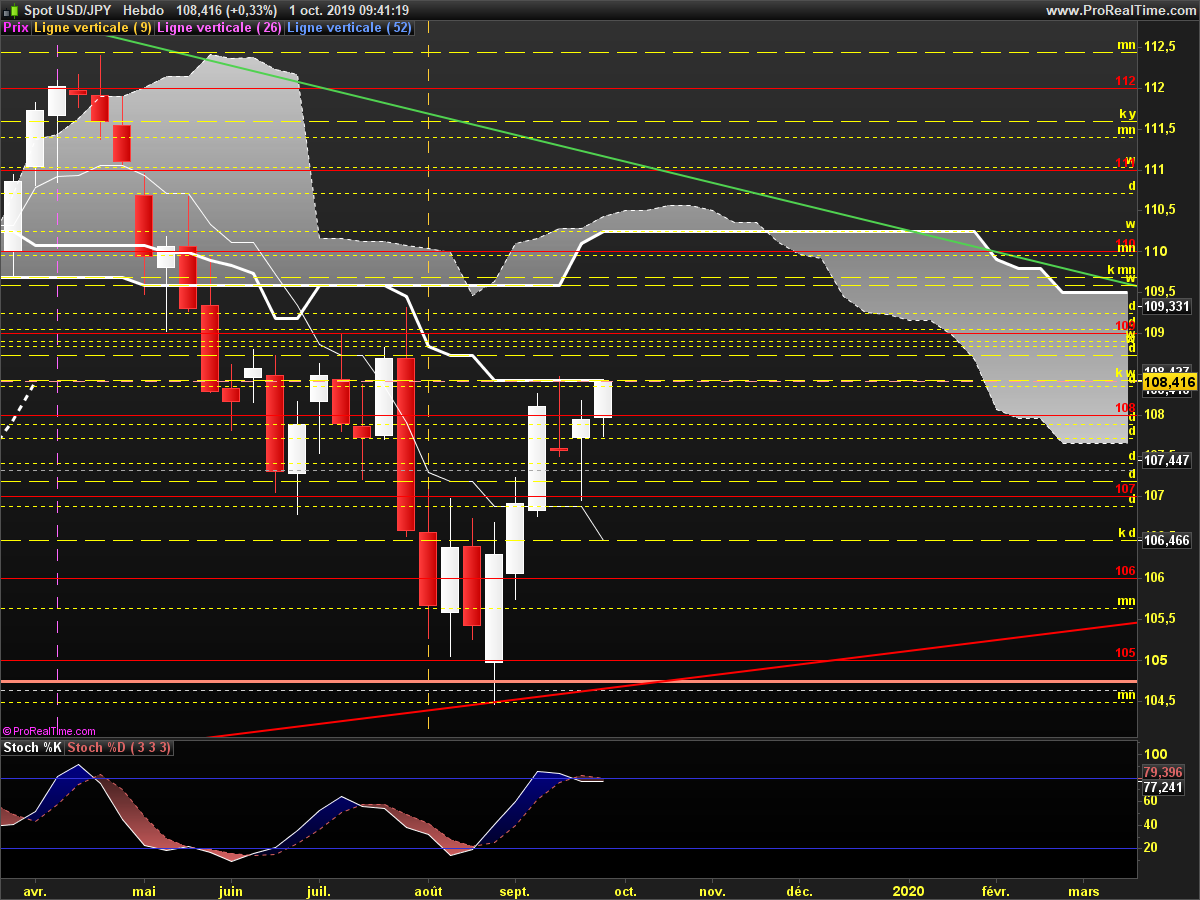Image resolution: width=1200 pixels, height=900 pixels.
Task: Click the 100 level on stochastic scale
Action: 1155,754
